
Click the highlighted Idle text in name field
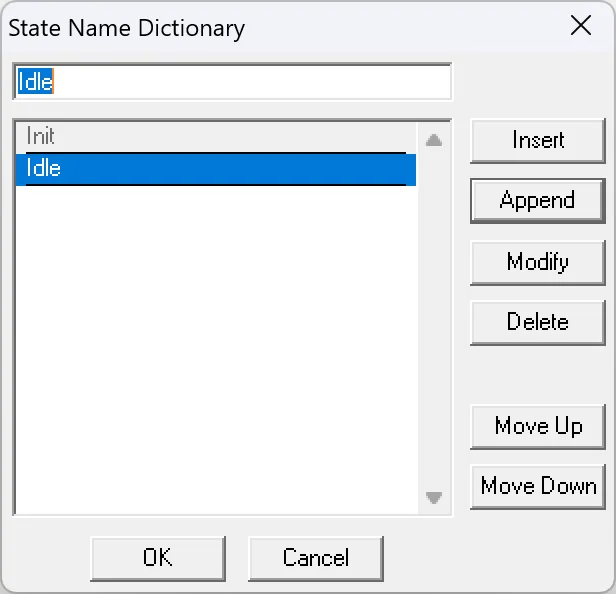[x=35, y=83]
